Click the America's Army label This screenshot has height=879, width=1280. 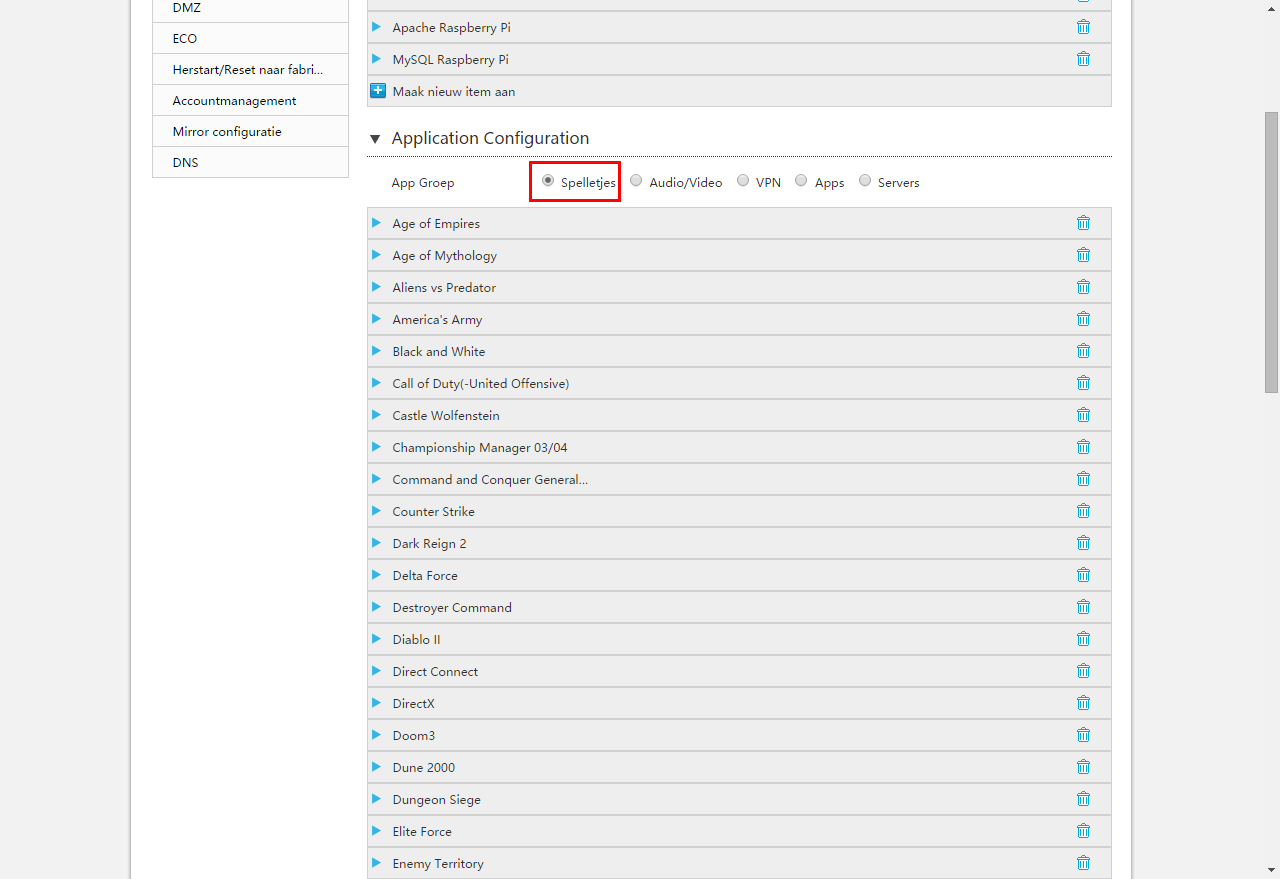437,320
